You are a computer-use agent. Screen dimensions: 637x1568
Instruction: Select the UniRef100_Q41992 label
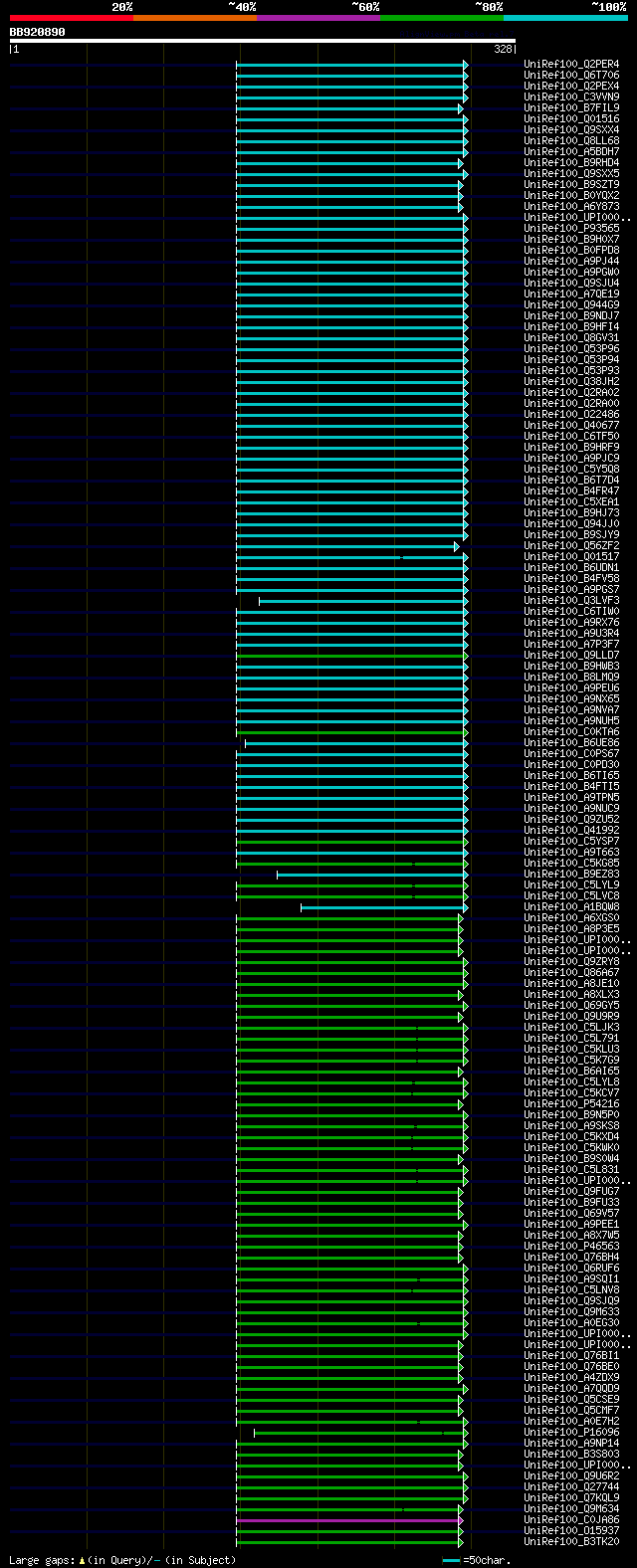(571, 831)
